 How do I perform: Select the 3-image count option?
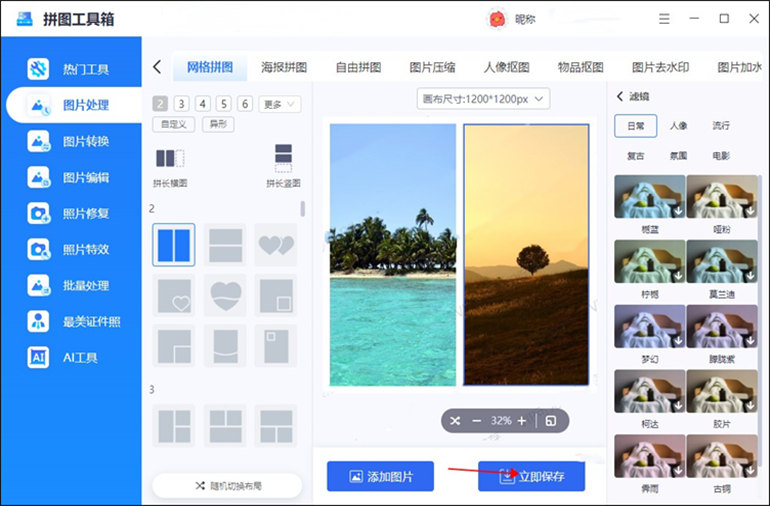[x=181, y=104]
